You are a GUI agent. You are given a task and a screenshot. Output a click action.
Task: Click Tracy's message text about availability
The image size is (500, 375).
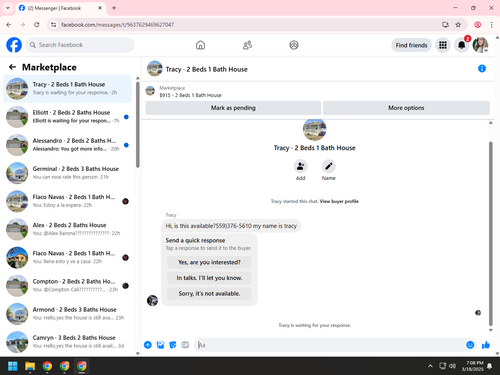pyautogui.click(x=231, y=226)
